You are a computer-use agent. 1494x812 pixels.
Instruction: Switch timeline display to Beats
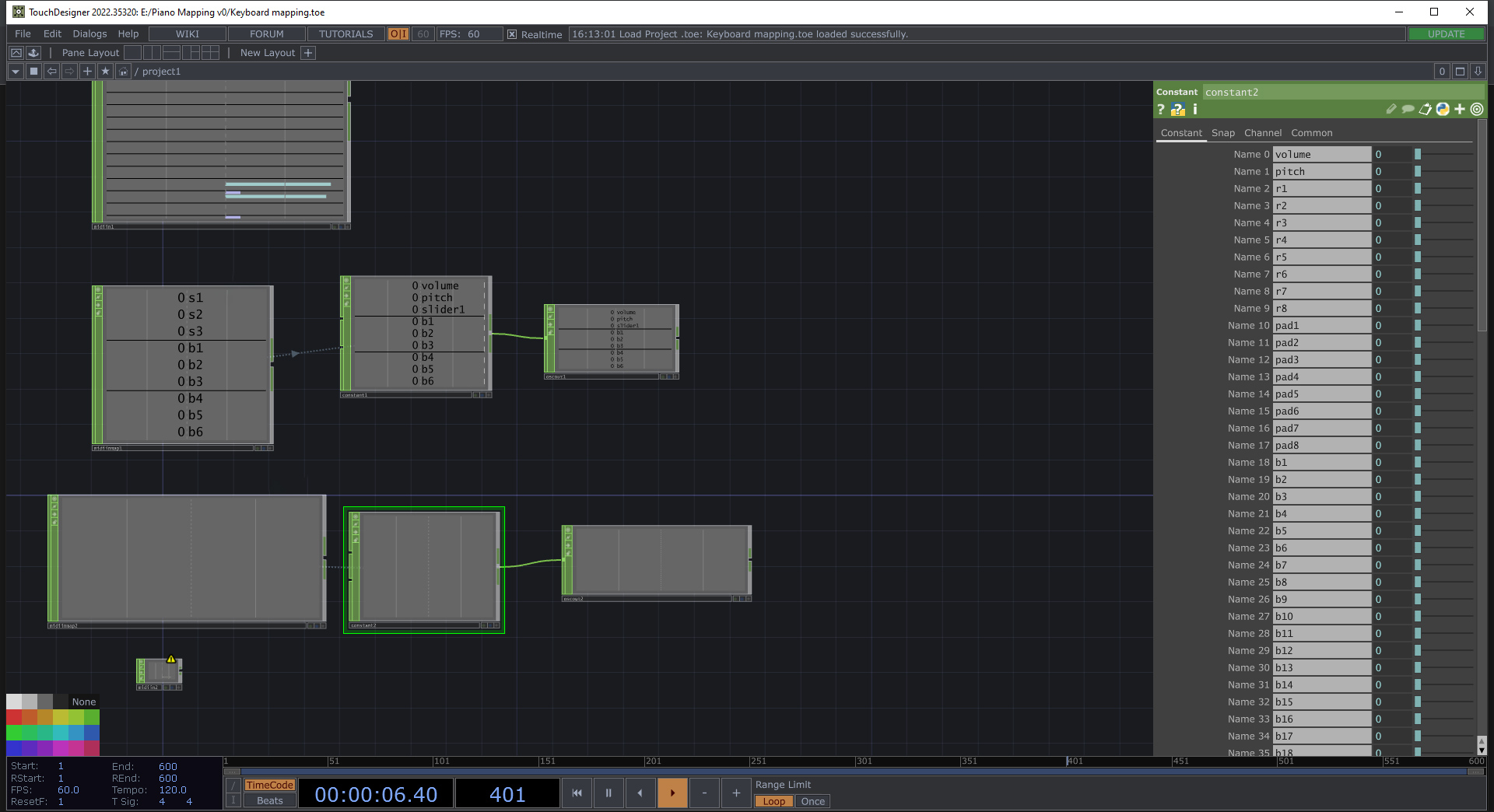pyautogui.click(x=269, y=801)
